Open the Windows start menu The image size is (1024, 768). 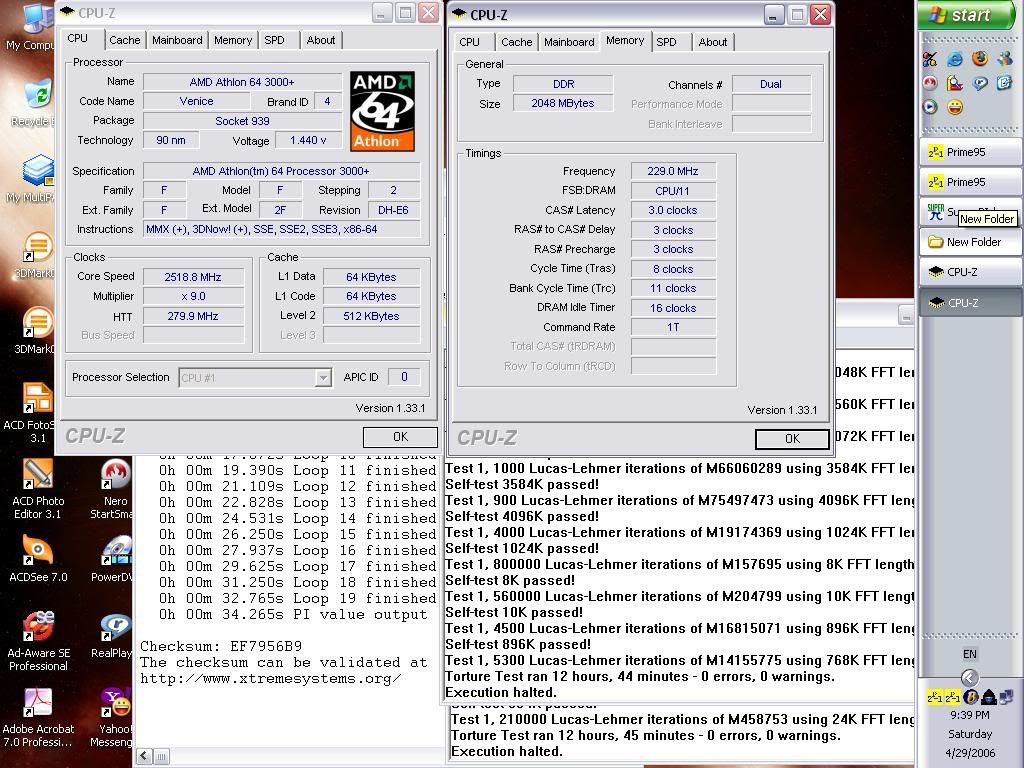point(959,15)
